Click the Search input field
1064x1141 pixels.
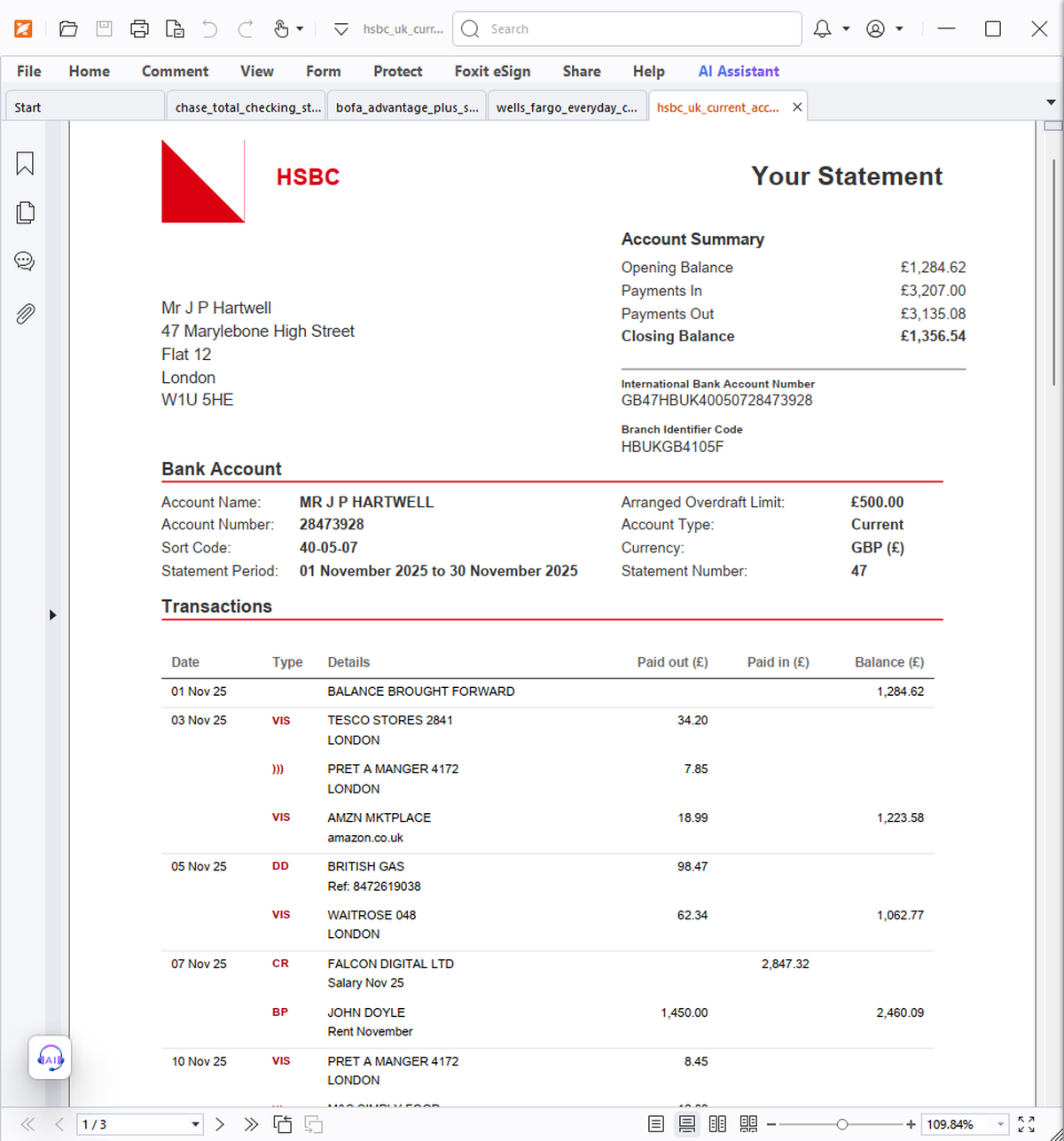tap(627, 28)
